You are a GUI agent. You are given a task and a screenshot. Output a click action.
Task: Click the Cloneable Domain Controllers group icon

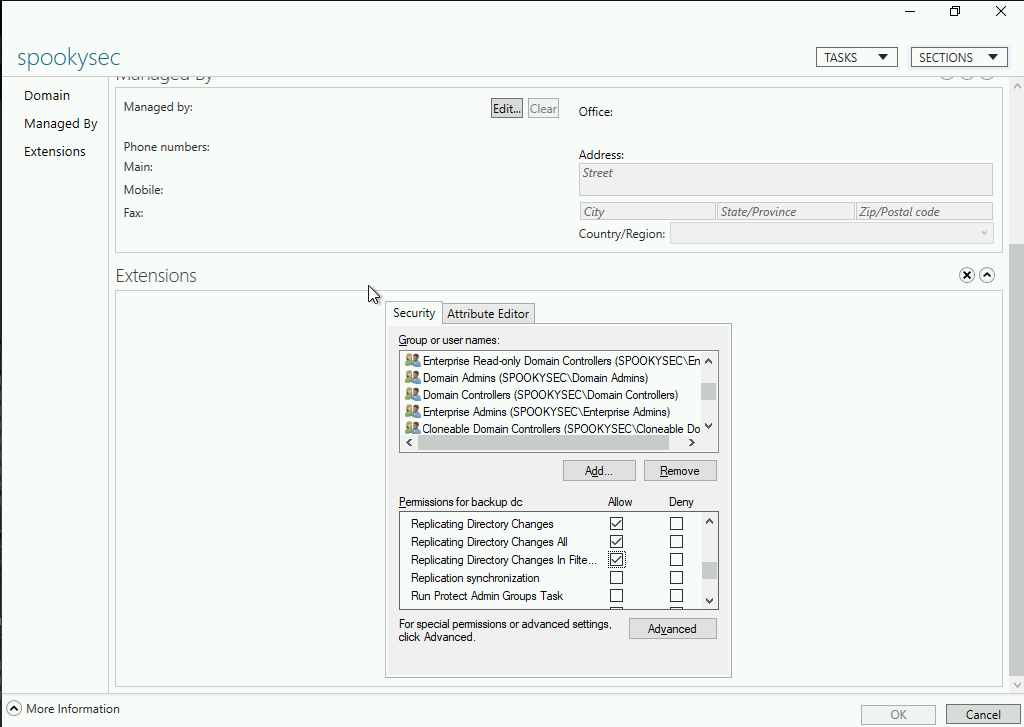click(x=412, y=428)
